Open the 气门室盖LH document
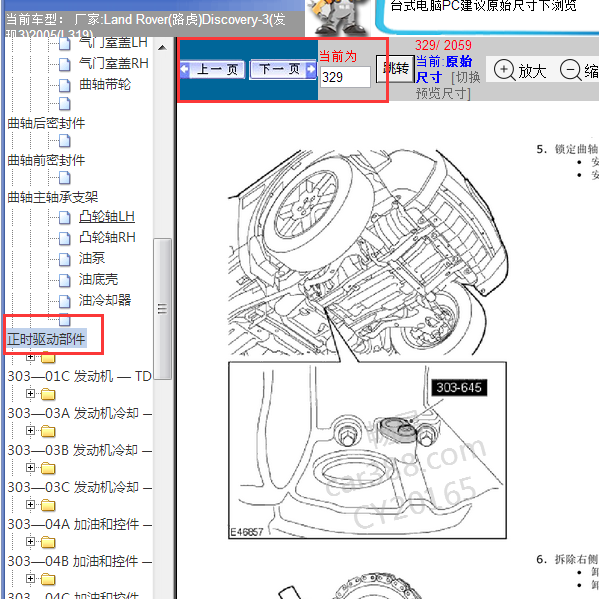Viewport: 599px width, 599px height. (x=113, y=43)
